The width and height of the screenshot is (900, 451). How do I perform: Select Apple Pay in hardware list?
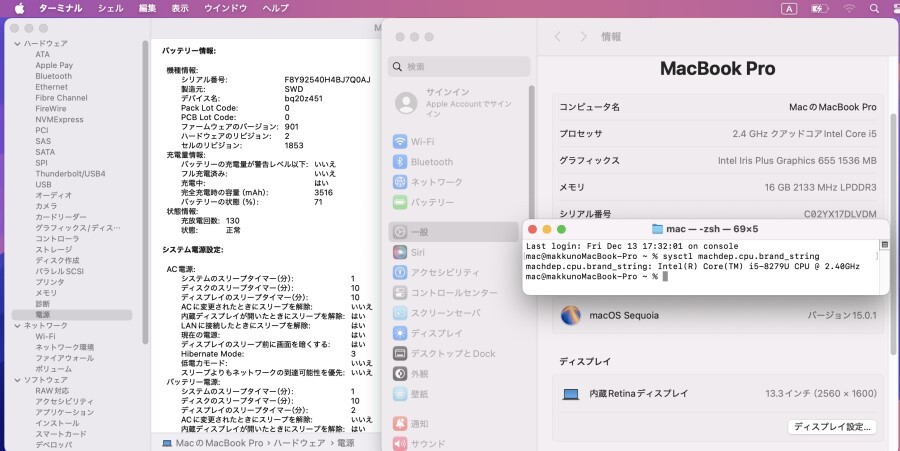[x=54, y=65]
